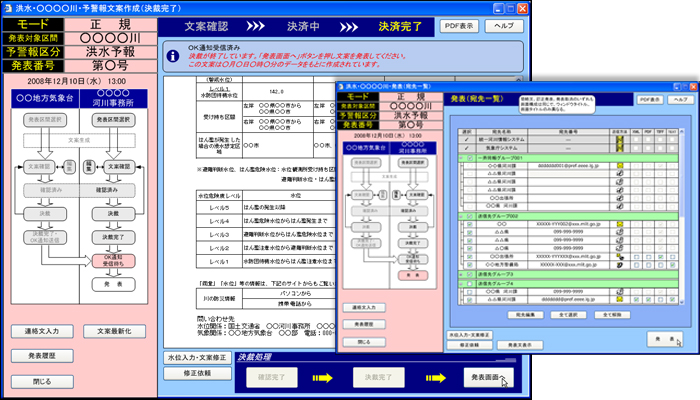
Task: Open PDF表示 in 発表(宛先一覧) window
Action: tap(650, 100)
